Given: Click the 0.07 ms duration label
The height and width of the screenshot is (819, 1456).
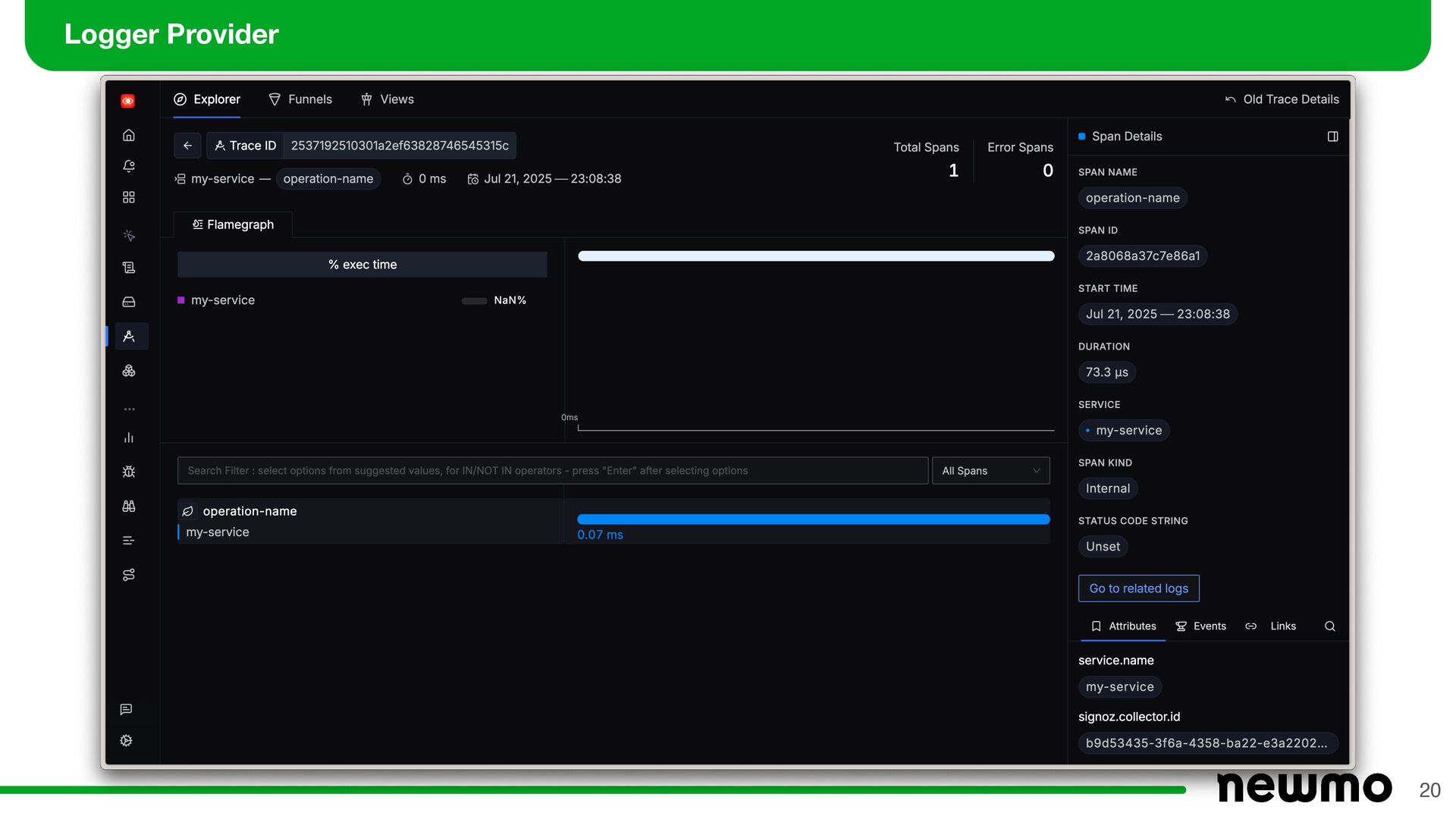Looking at the screenshot, I should pos(600,535).
